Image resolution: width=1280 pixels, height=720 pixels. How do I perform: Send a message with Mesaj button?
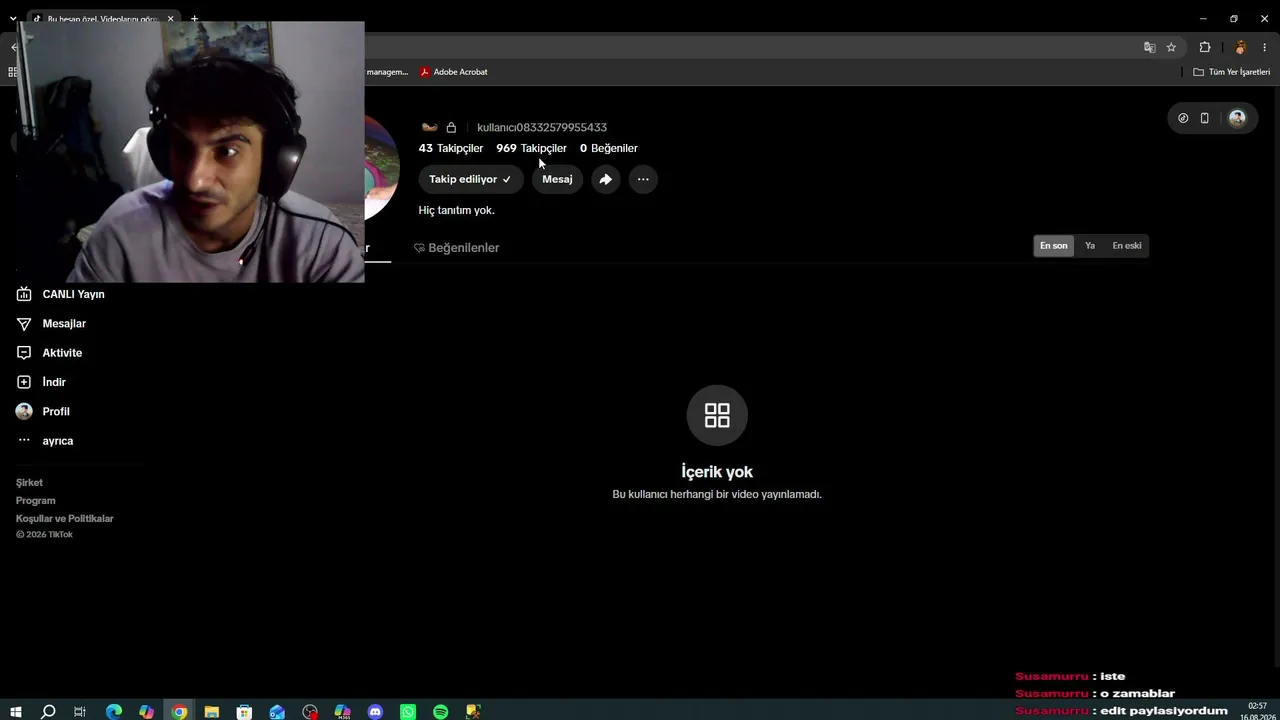pos(557,179)
